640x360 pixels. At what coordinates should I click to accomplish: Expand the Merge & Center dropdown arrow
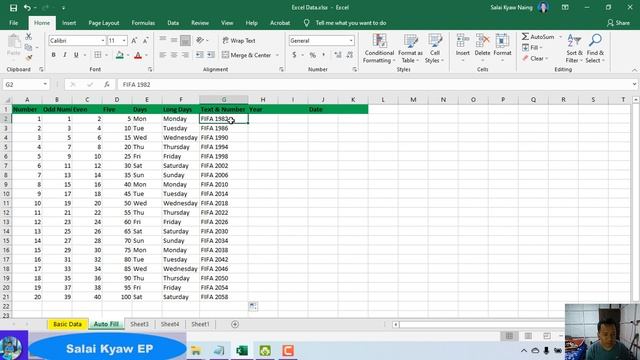click(x=277, y=55)
